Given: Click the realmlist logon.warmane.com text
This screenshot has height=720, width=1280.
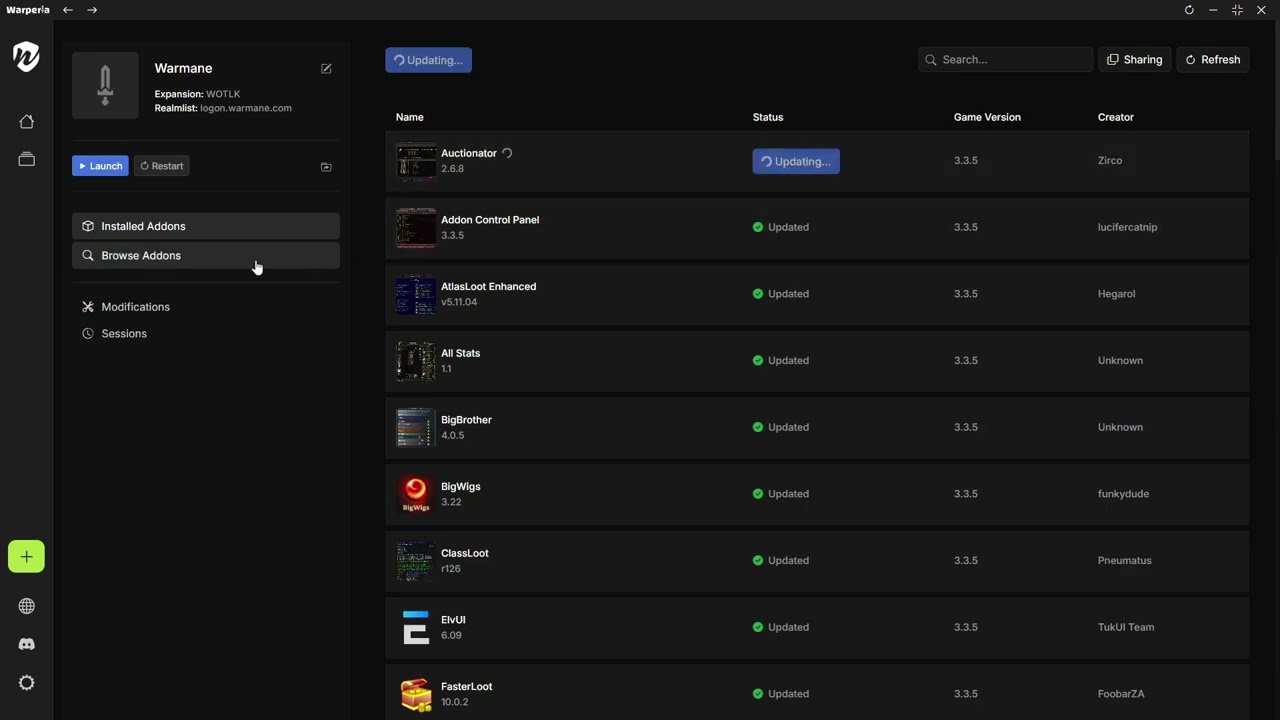Looking at the screenshot, I should [246, 108].
